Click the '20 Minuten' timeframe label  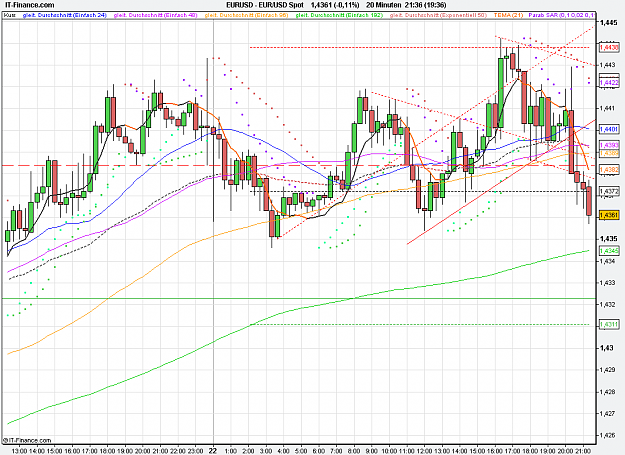tap(383, 5)
